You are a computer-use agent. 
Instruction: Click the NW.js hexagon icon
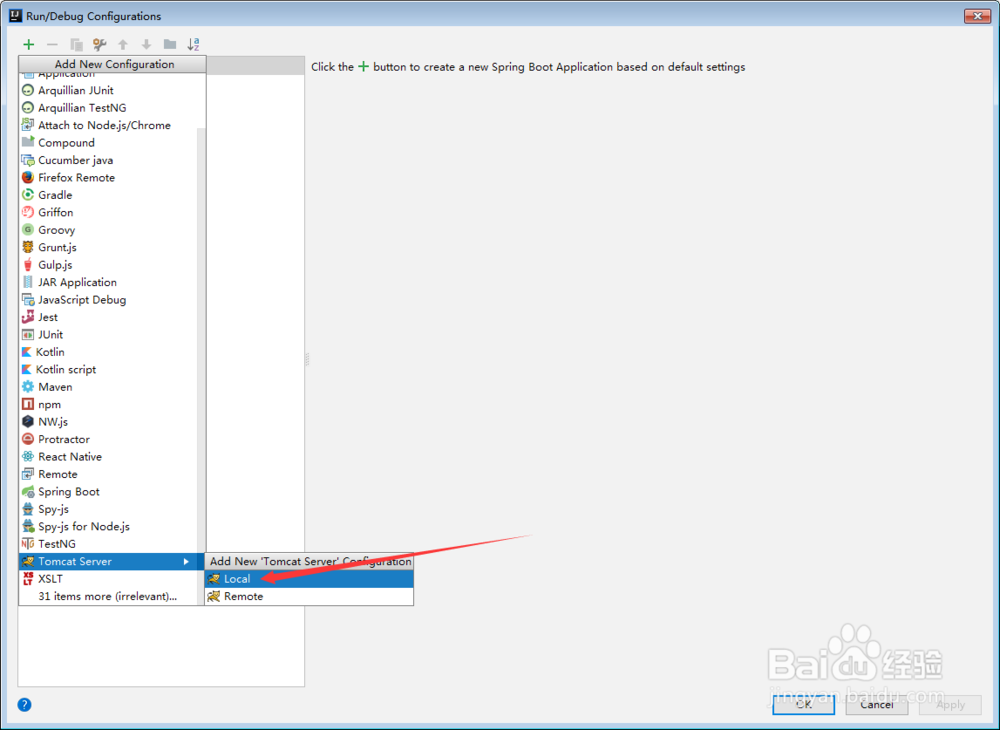coord(28,421)
